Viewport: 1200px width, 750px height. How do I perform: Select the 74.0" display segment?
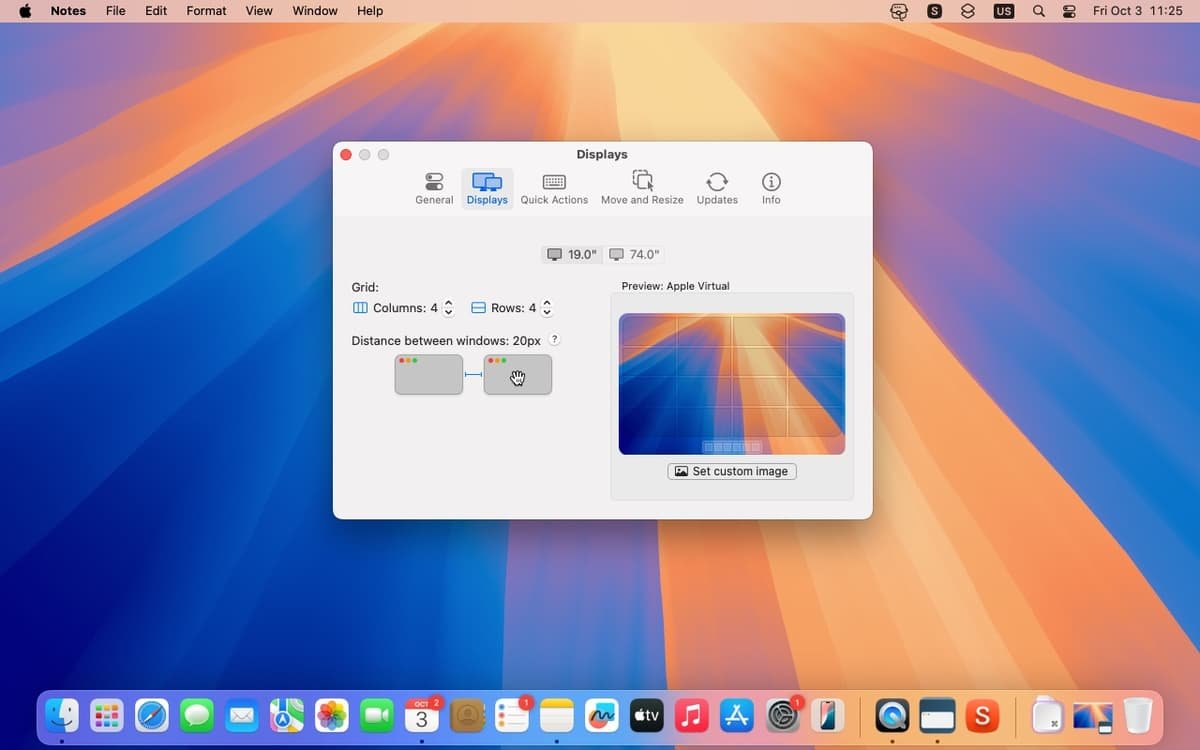(x=635, y=254)
